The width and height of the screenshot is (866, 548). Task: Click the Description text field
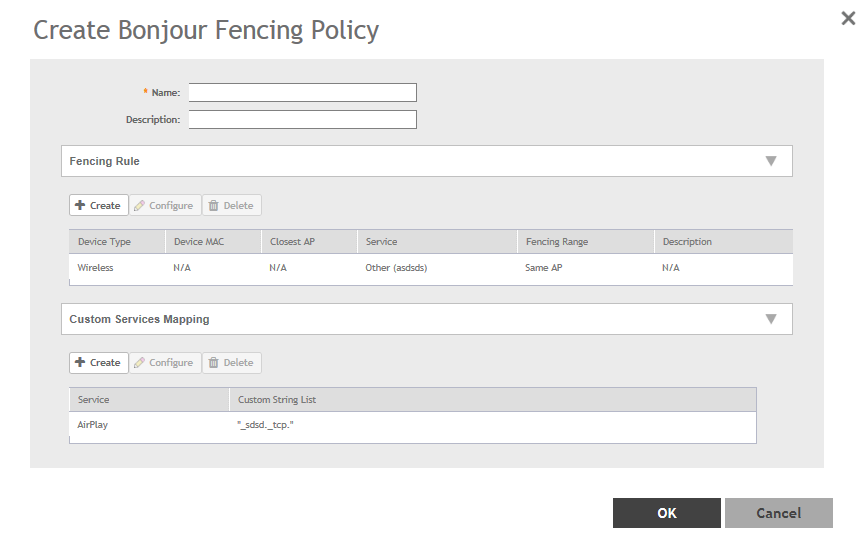click(x=302, y=120)
